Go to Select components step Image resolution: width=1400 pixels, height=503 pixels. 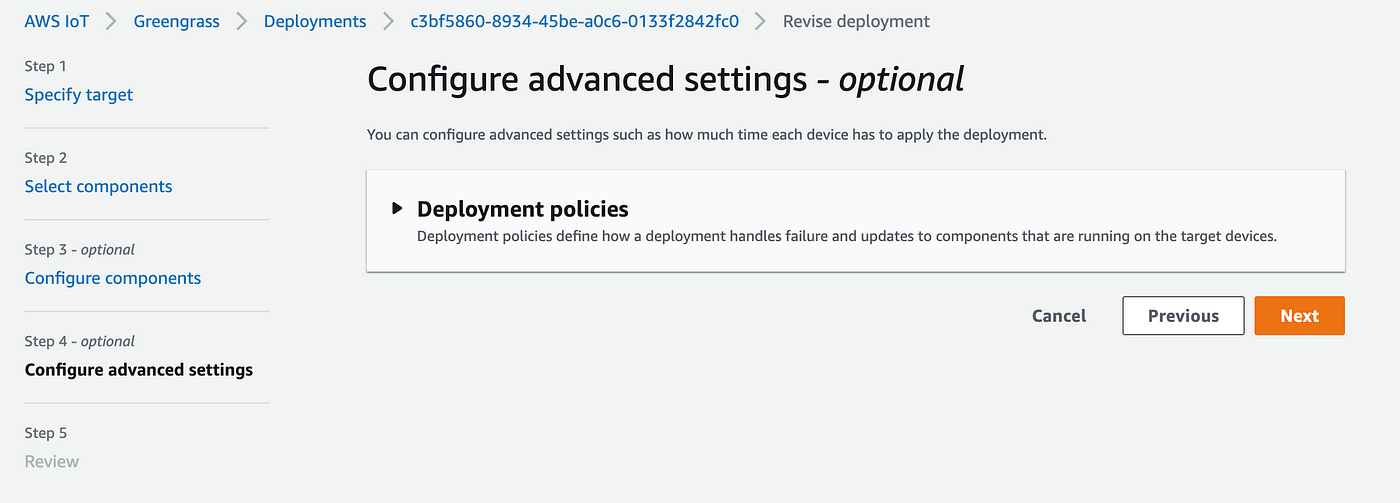tap(98, 186)
